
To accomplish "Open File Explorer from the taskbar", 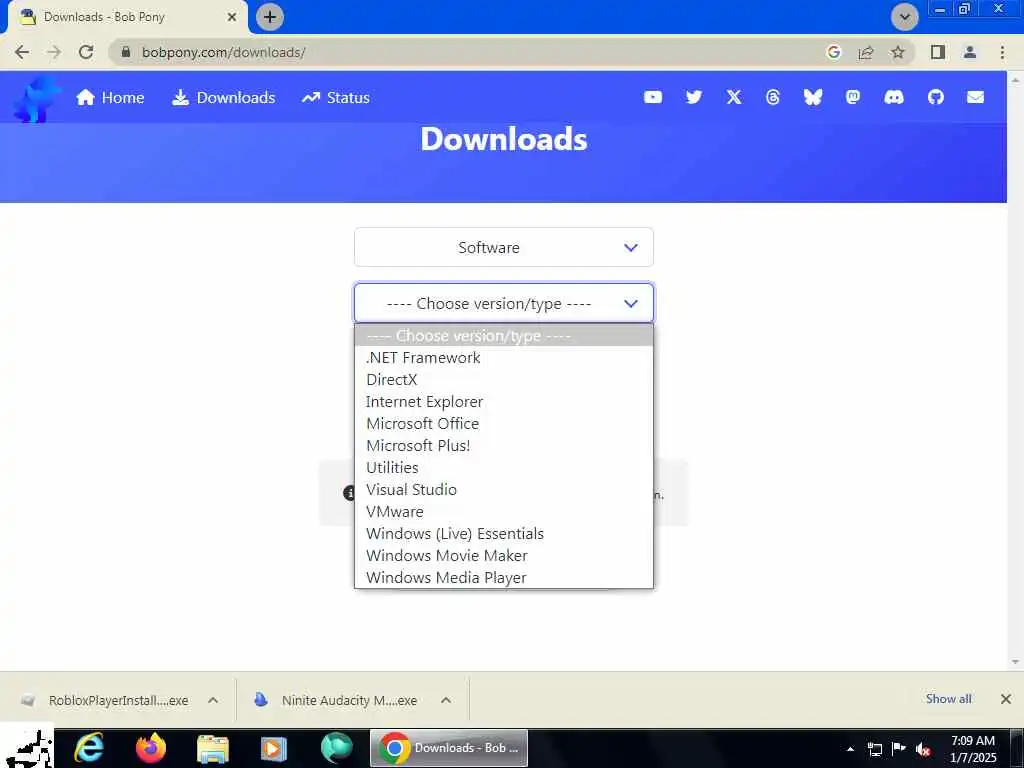I will (x=213, y=748).
